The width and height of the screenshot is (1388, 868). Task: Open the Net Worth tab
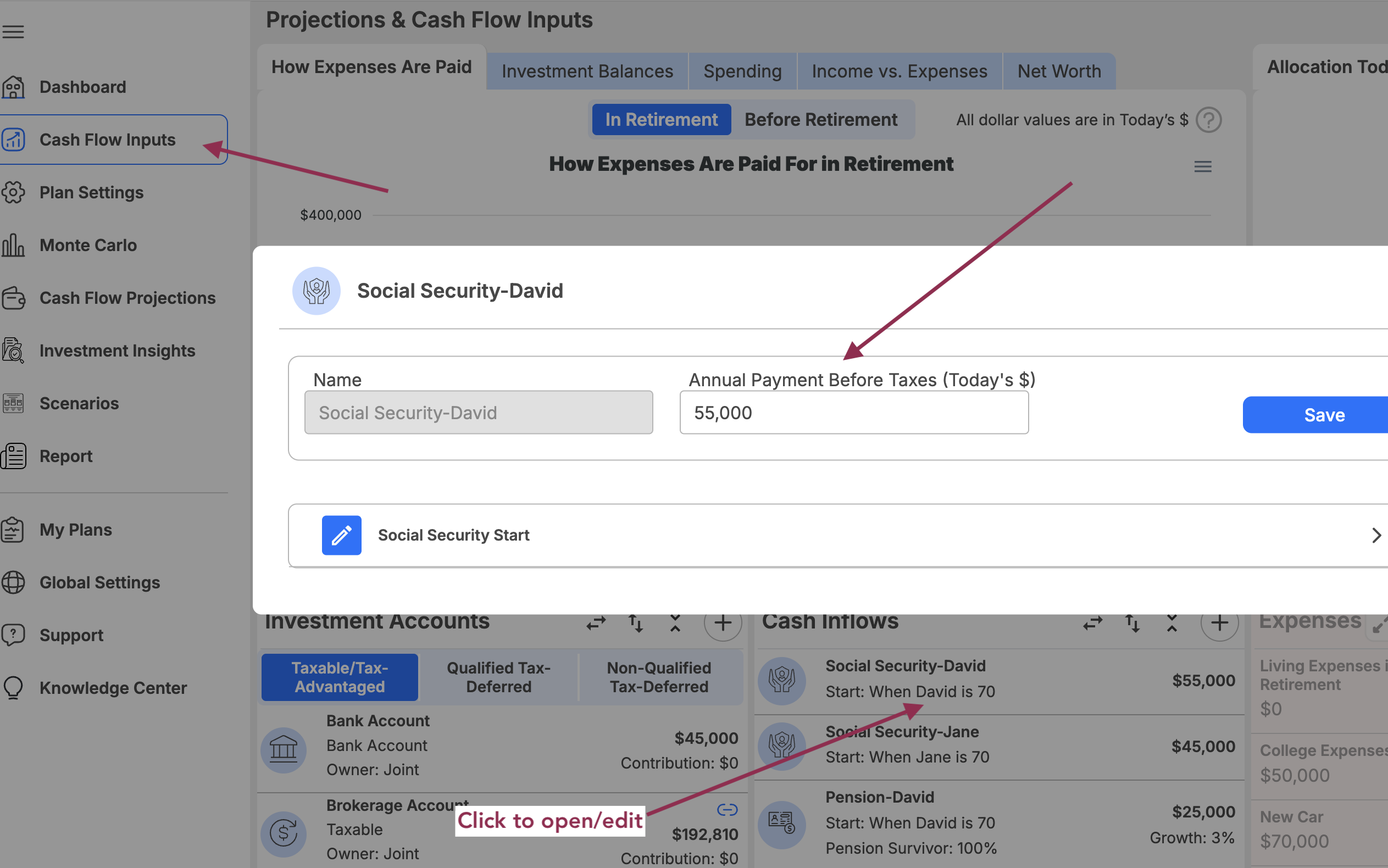tap(1058, 71)
